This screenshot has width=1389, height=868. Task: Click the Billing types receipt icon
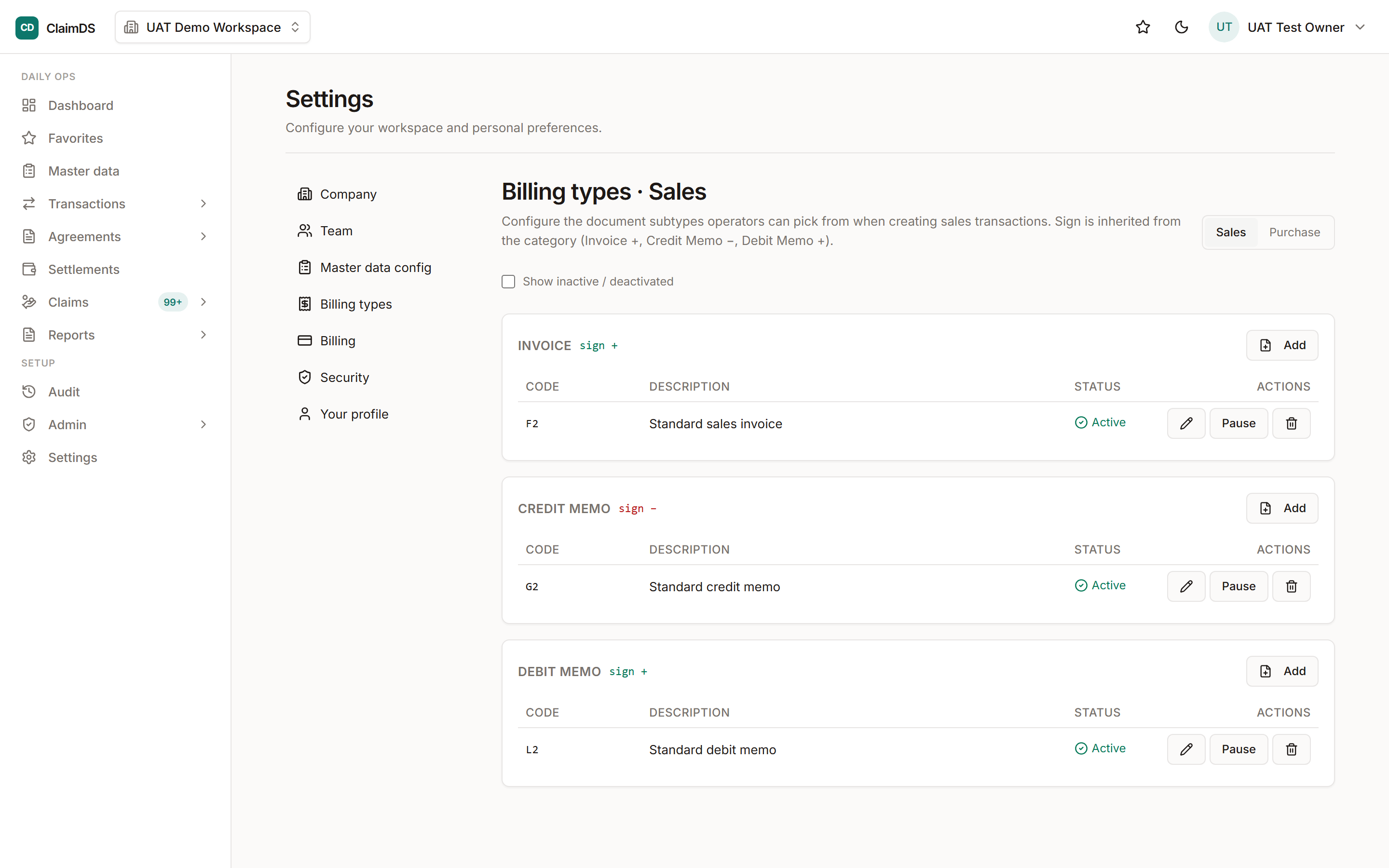305,304
